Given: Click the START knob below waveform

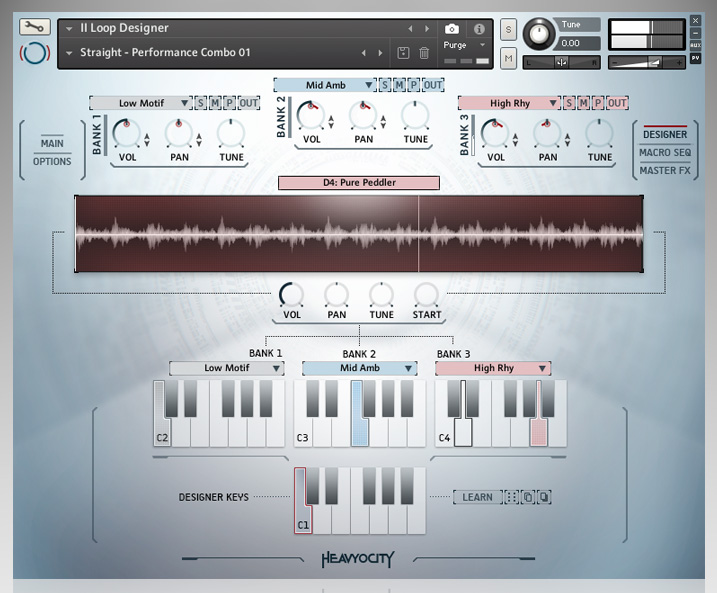Looking at the screenshot, I should click(x=426, y=295).
